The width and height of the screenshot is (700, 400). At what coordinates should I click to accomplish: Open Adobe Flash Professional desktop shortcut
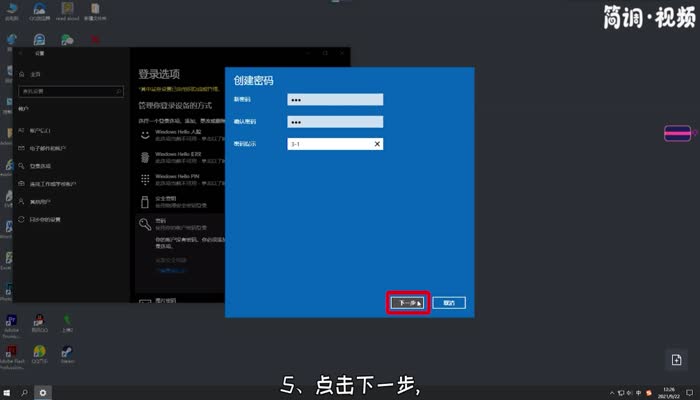[x=12, y=357]
